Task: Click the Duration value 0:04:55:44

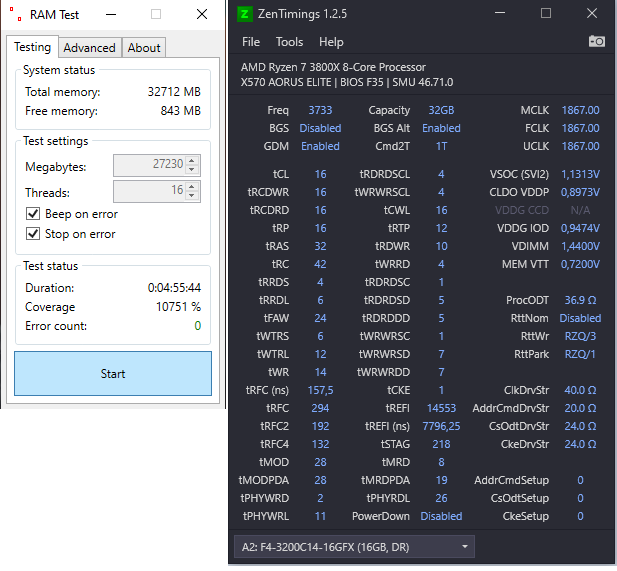Action: tap(174, 288)
